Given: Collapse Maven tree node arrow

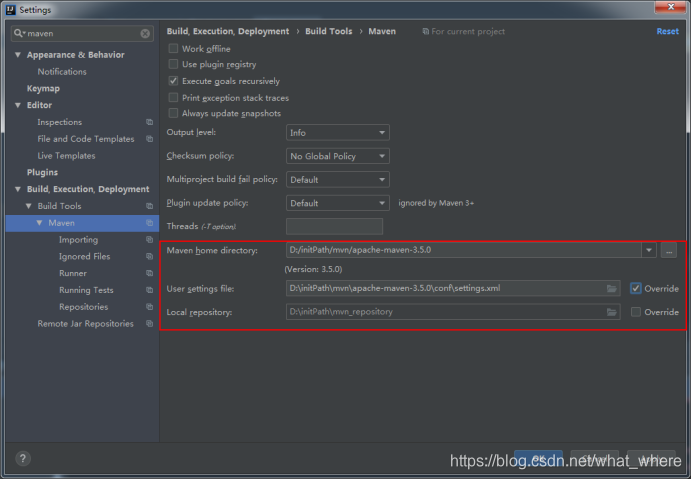Looking at the screenshot, I should point(39,223).
